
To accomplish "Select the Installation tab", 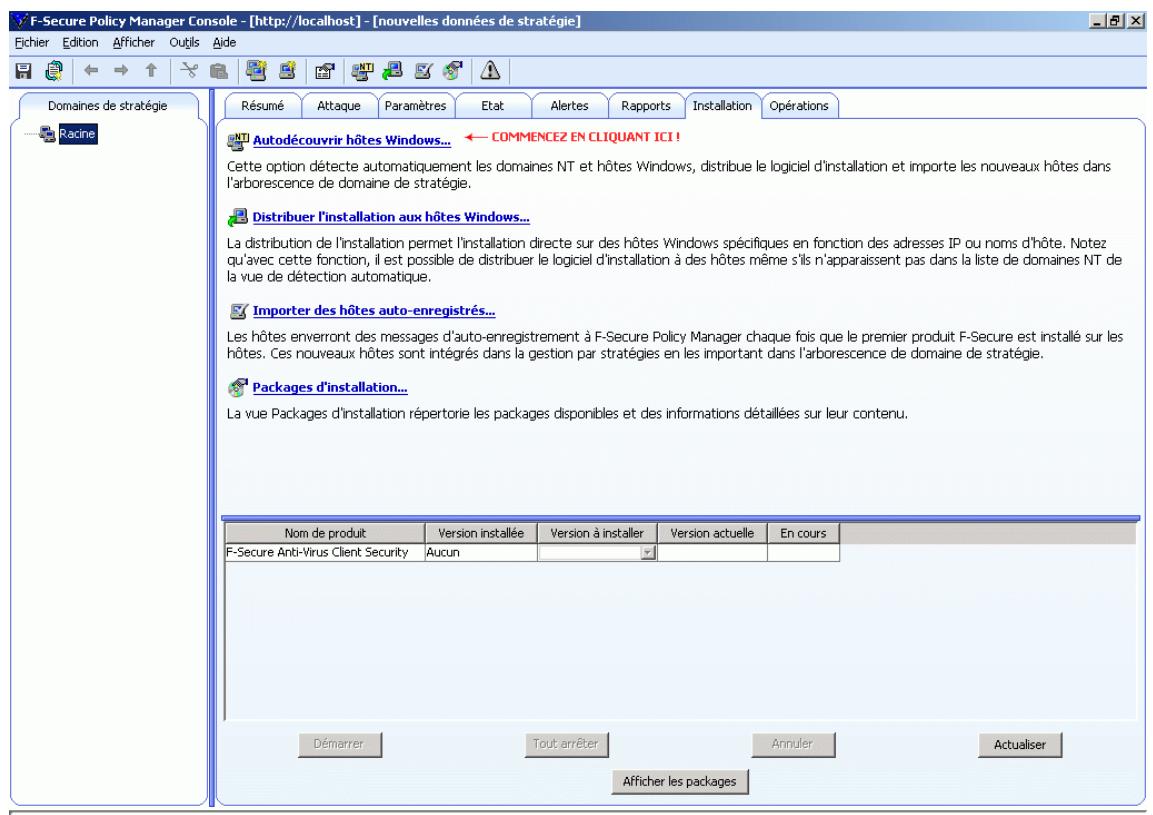I will [722, 106].
